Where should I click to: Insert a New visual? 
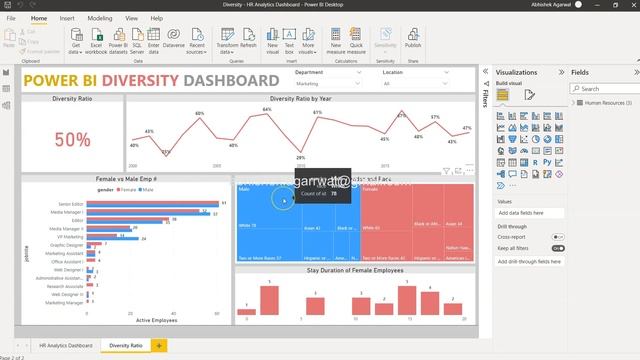[x=272, y=41]
